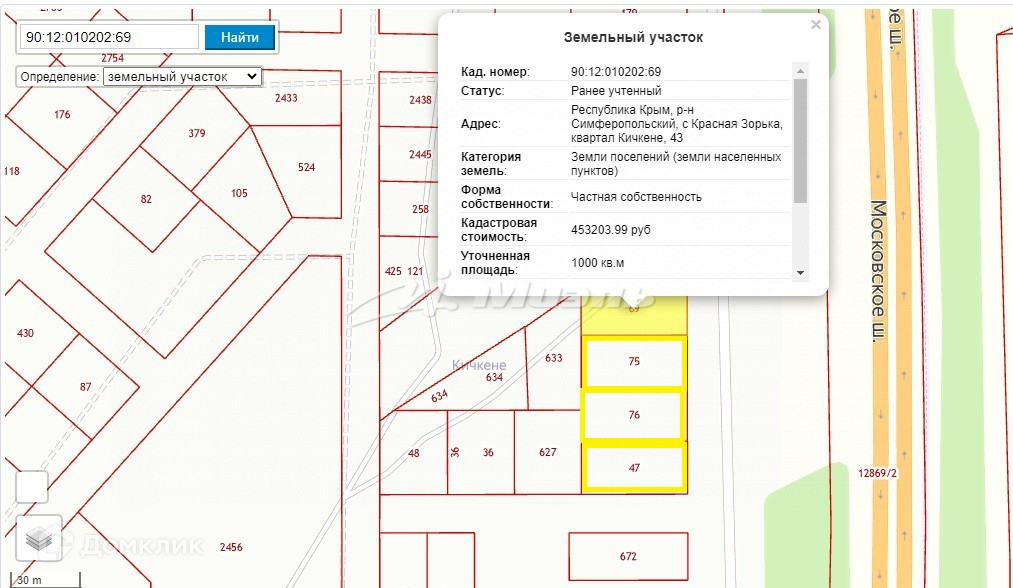1013x588 pixels.
Task: Select parcel 82 on the map
Action: click(x=146, y=199)
